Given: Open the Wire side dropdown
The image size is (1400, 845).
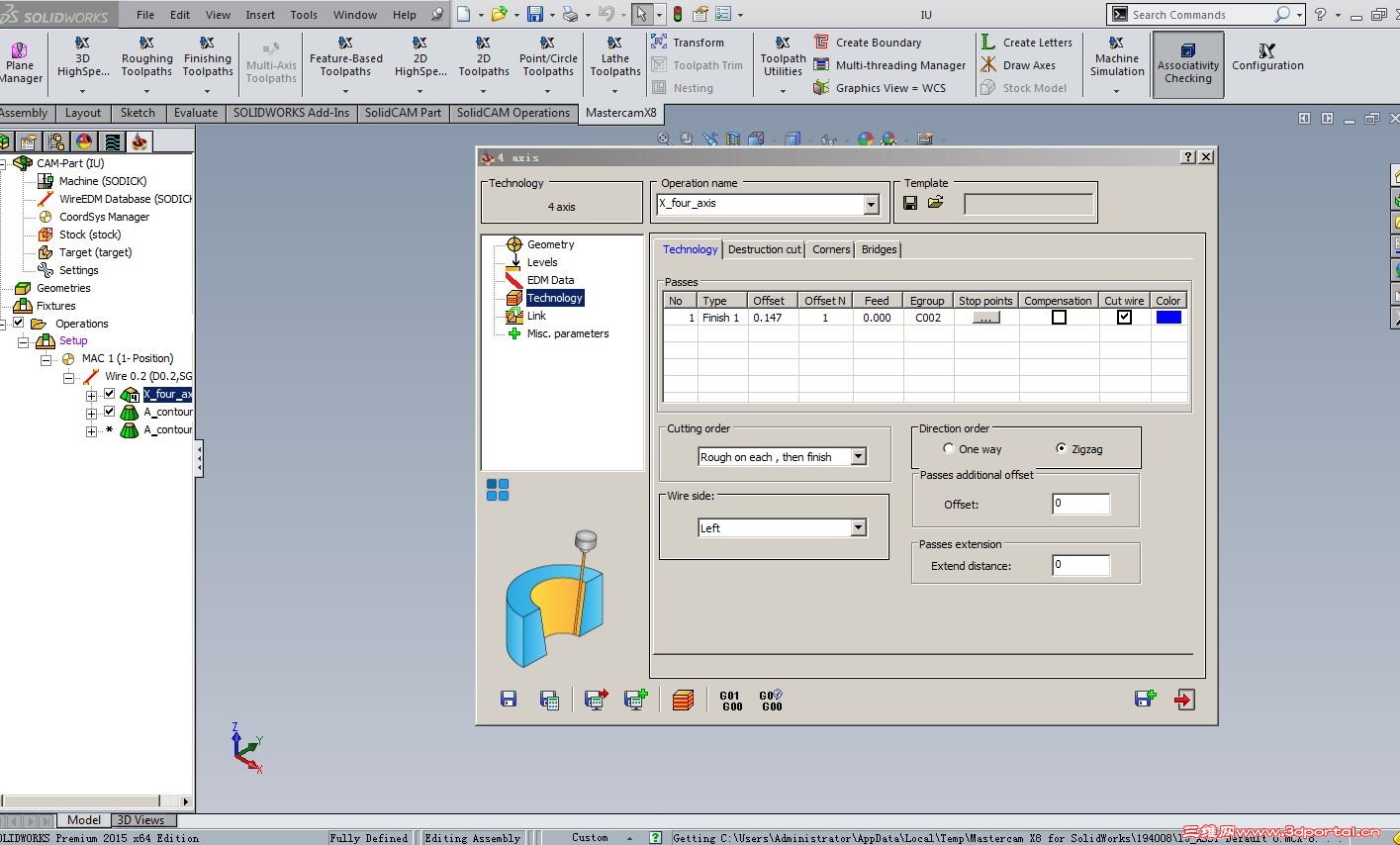Looking at the screenshot, I should [x=859, y=528].
